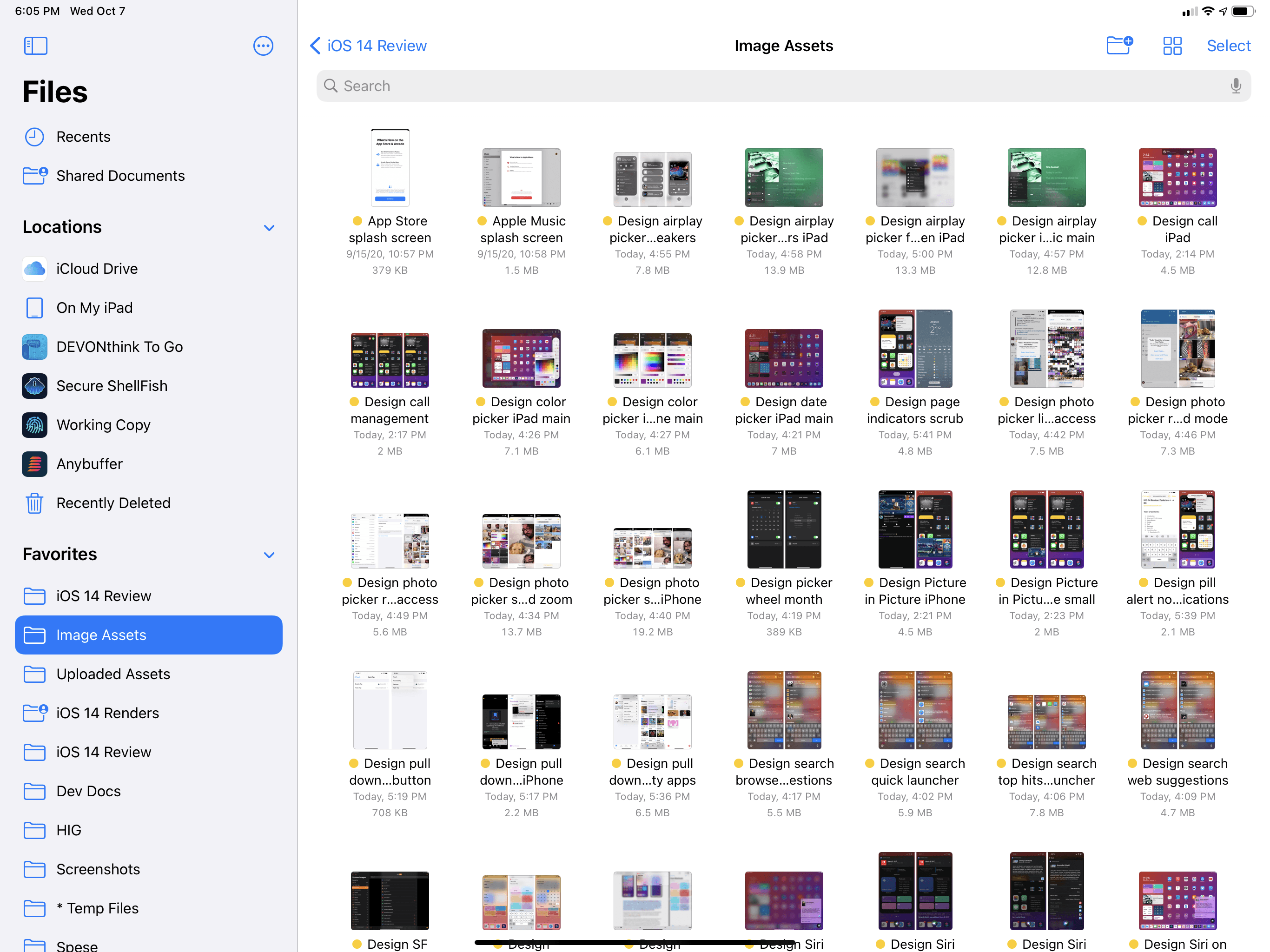Open Design Picture in Picture iPhone

coord(914,529)
